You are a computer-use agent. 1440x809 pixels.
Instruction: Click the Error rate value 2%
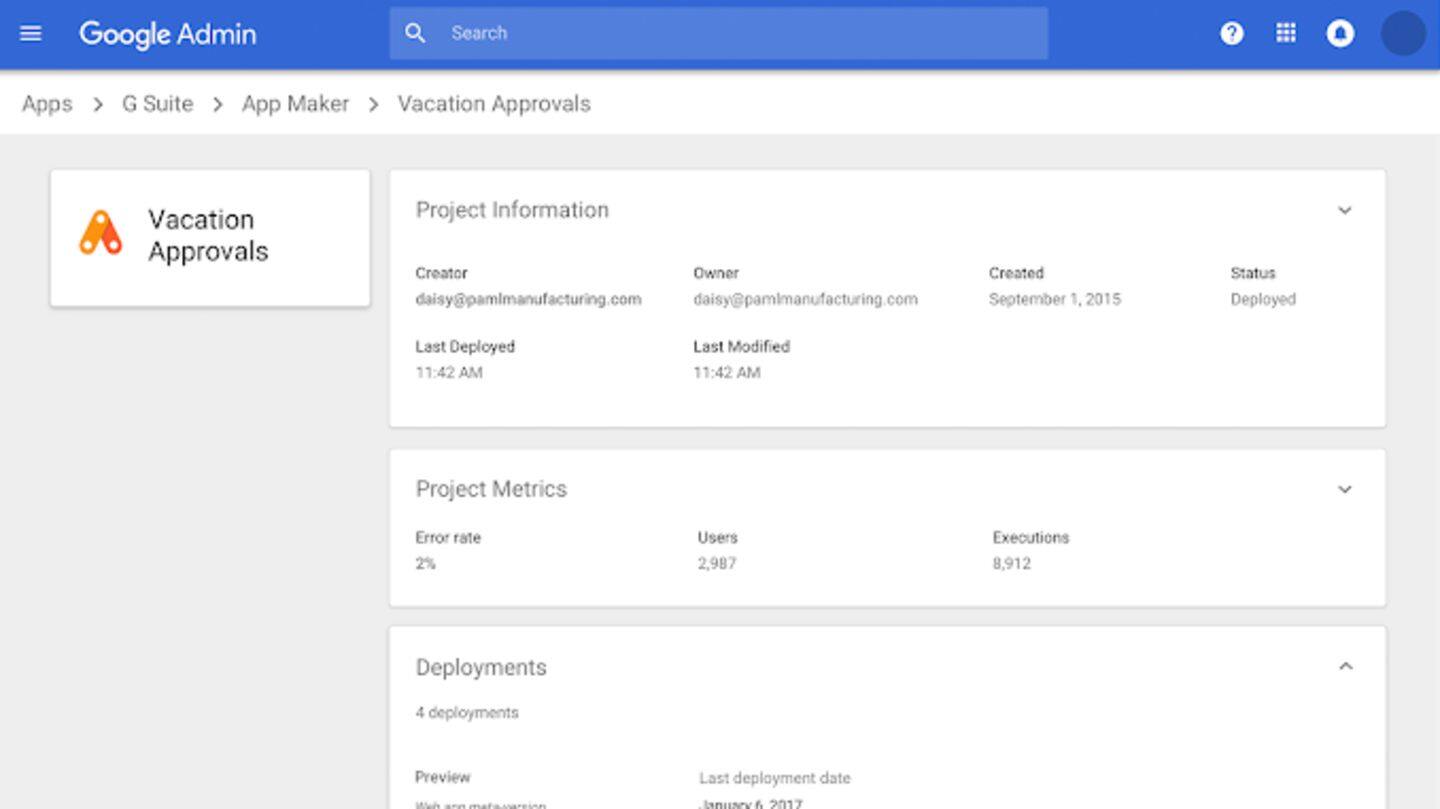point(425,563)
